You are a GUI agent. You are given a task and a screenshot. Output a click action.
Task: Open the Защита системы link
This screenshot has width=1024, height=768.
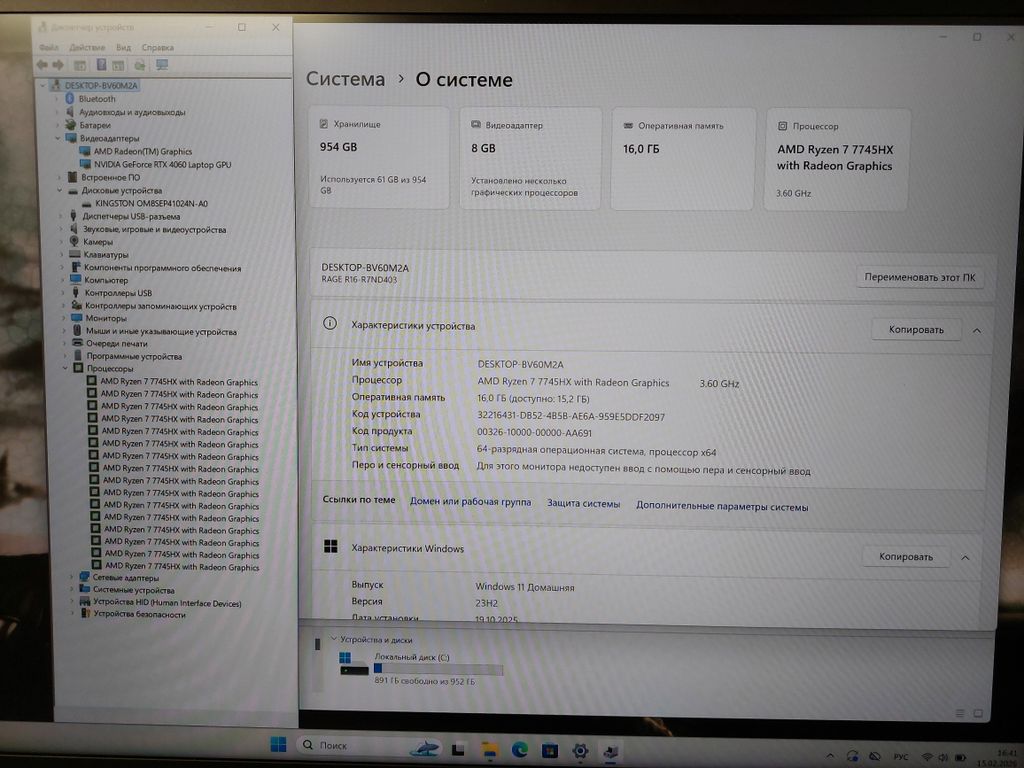[583, 504]
